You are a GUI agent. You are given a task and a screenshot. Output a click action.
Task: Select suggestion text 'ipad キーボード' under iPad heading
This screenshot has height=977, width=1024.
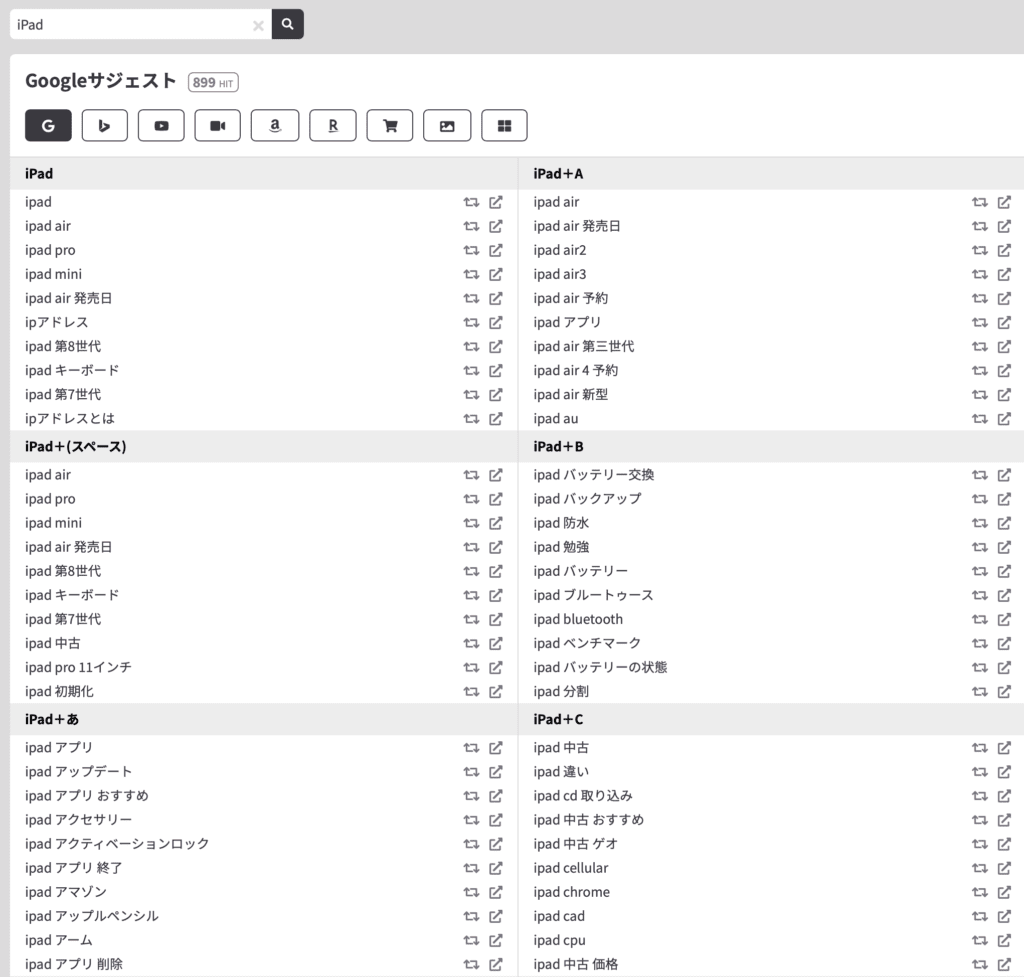(72, 370)
